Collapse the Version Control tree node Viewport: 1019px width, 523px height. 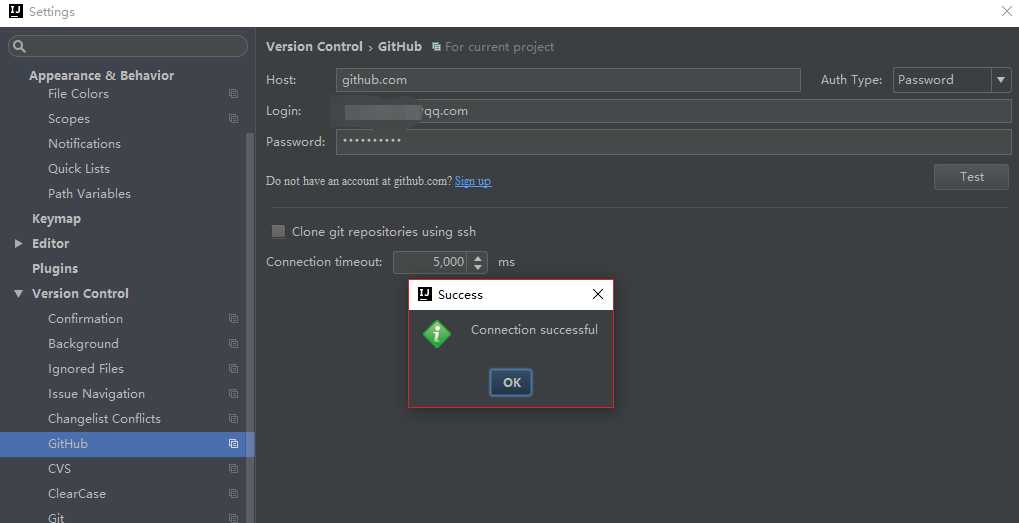pos(18,294)
